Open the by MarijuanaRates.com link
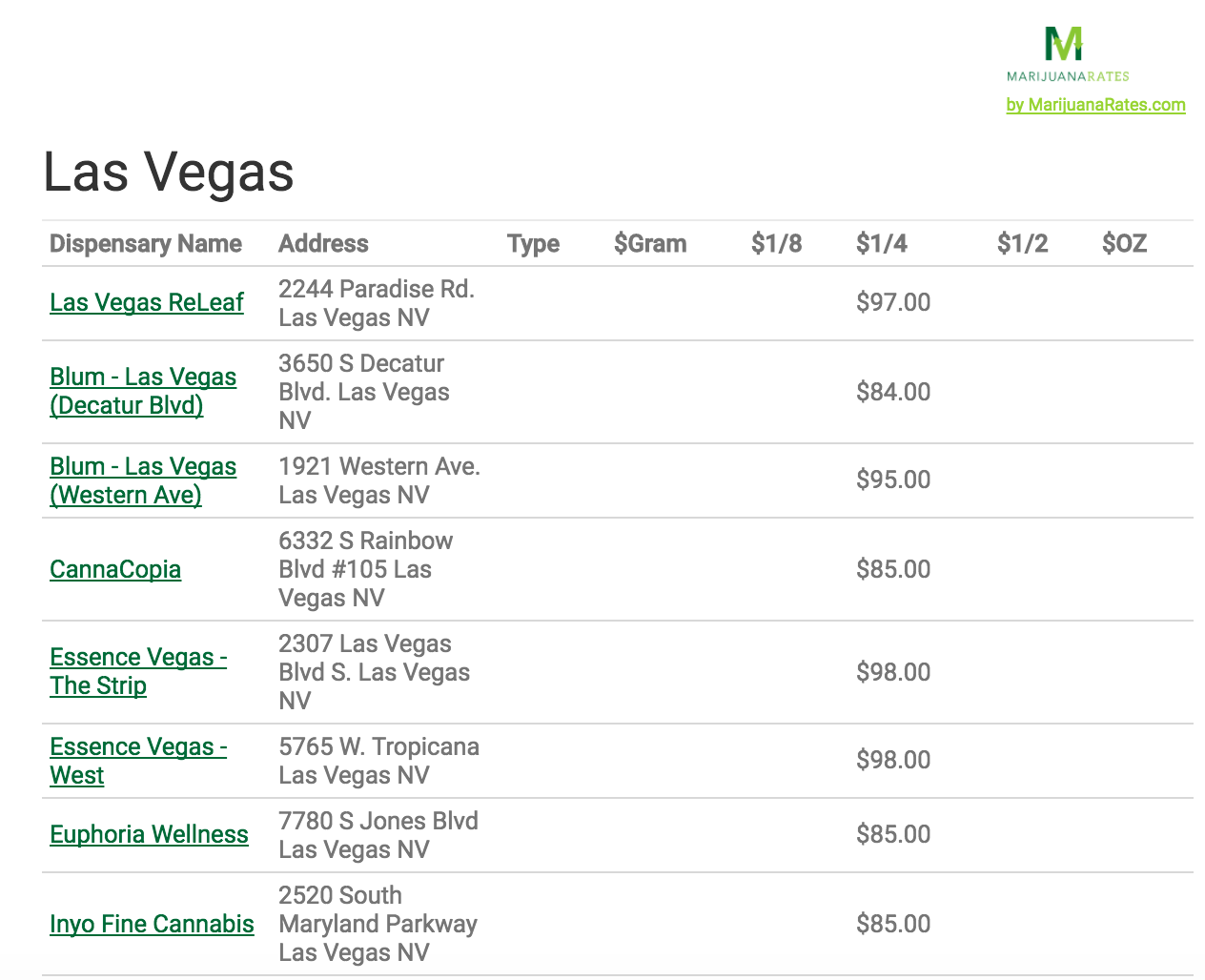 tap(1095, 105)
